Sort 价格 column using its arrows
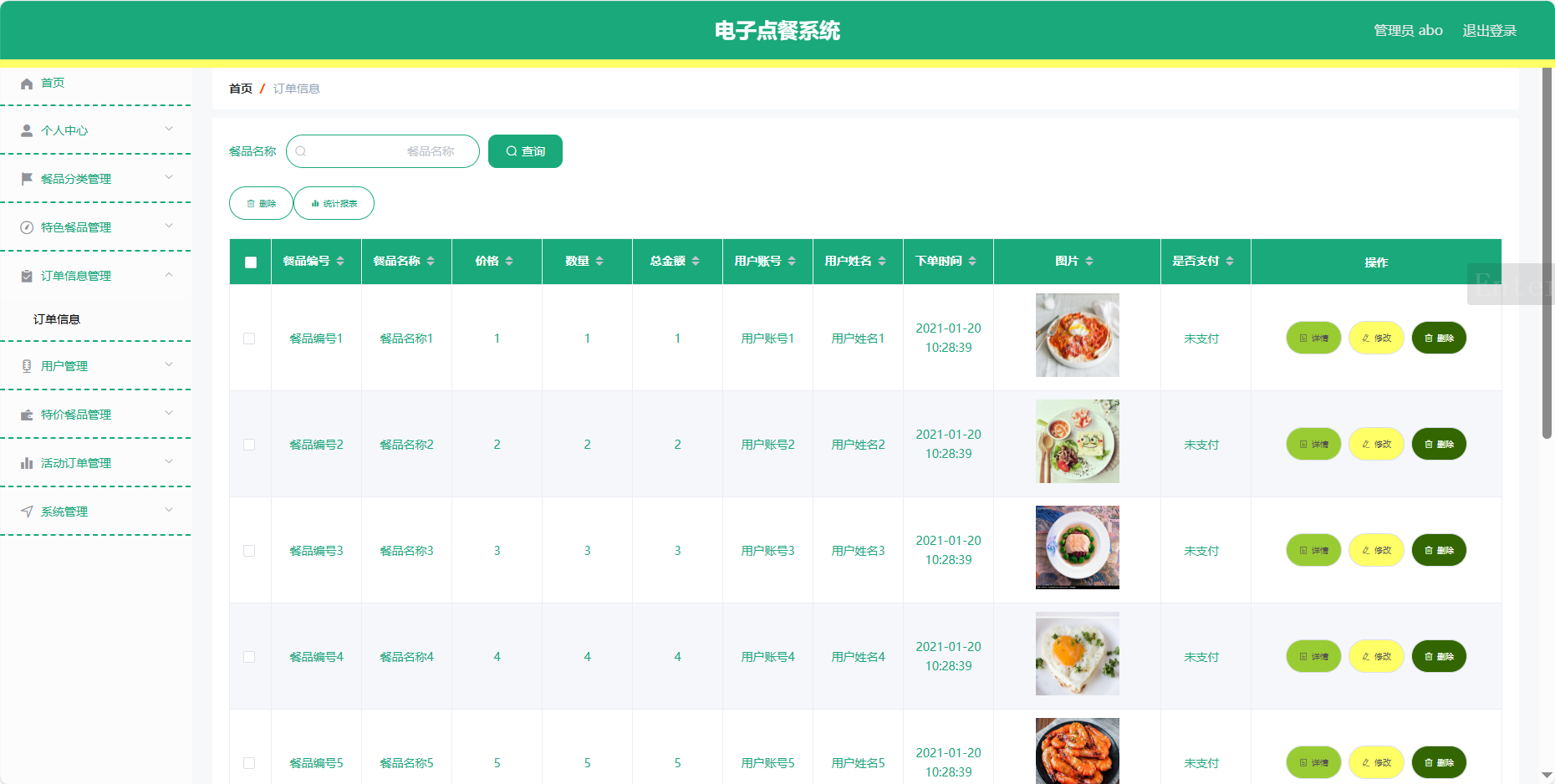Screen dimensions: 1555x784 509,262
